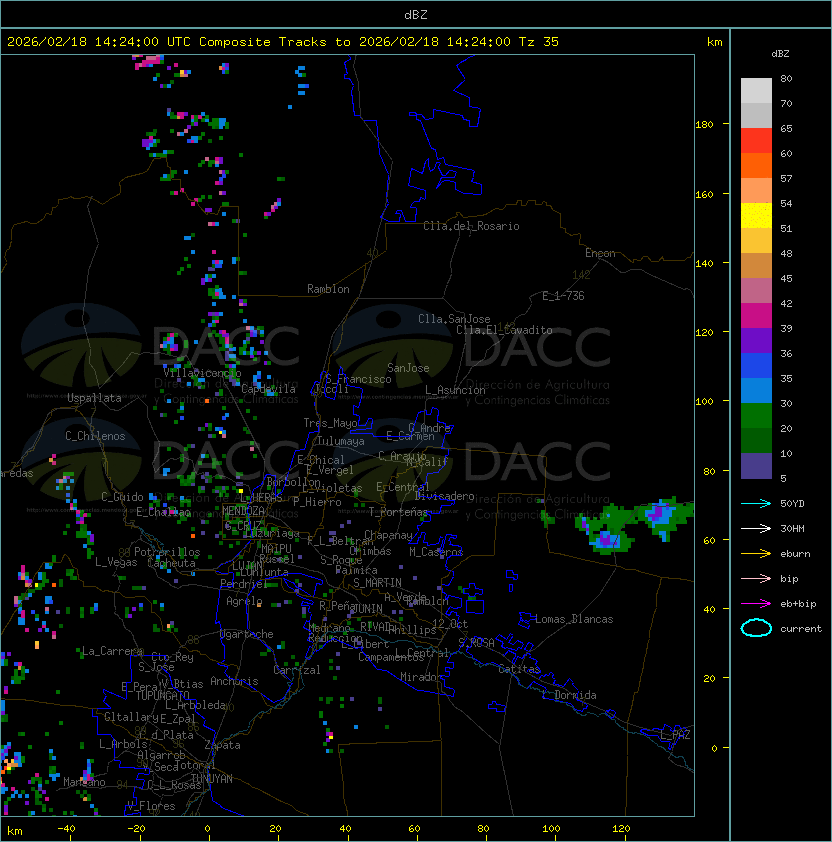Pick the orange swatch between 57 and 60

pyautogui.click(x=756, y=165)
